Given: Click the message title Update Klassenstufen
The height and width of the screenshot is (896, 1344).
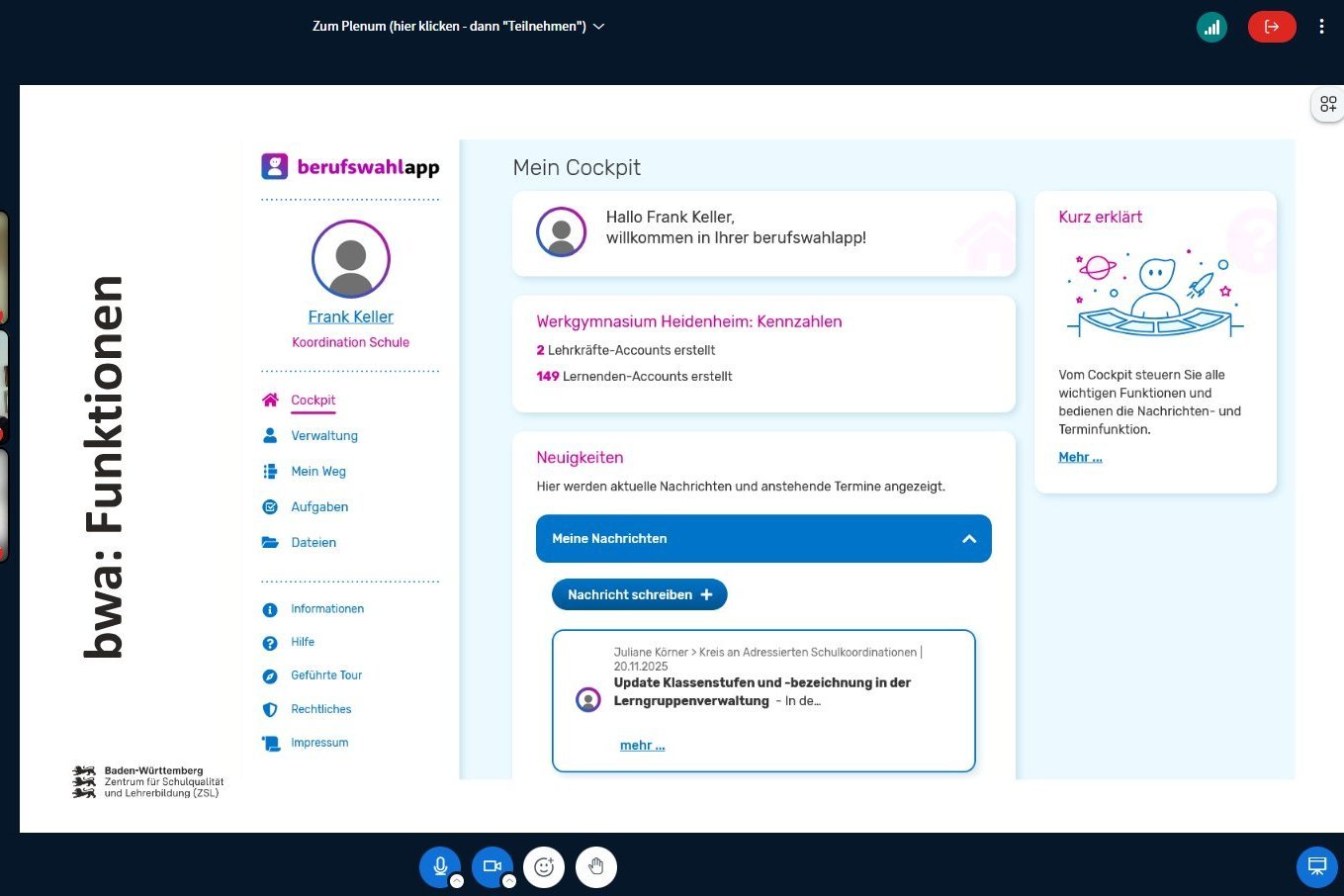Looking at the screenshot, I should coord(762,691).
